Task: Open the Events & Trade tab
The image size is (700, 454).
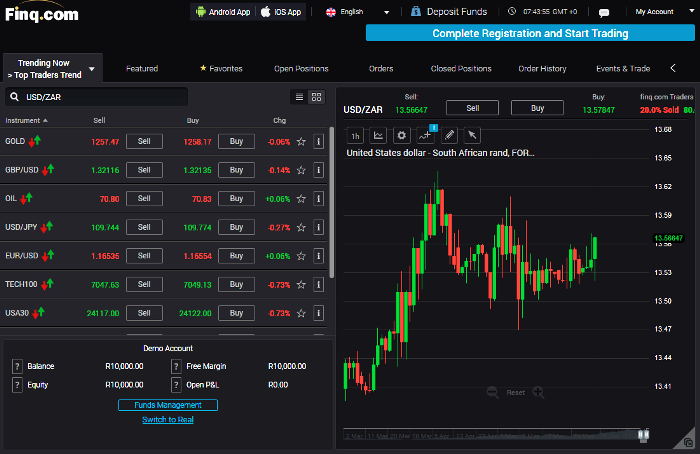Action: pyautogui.click(x=623, y=69)
